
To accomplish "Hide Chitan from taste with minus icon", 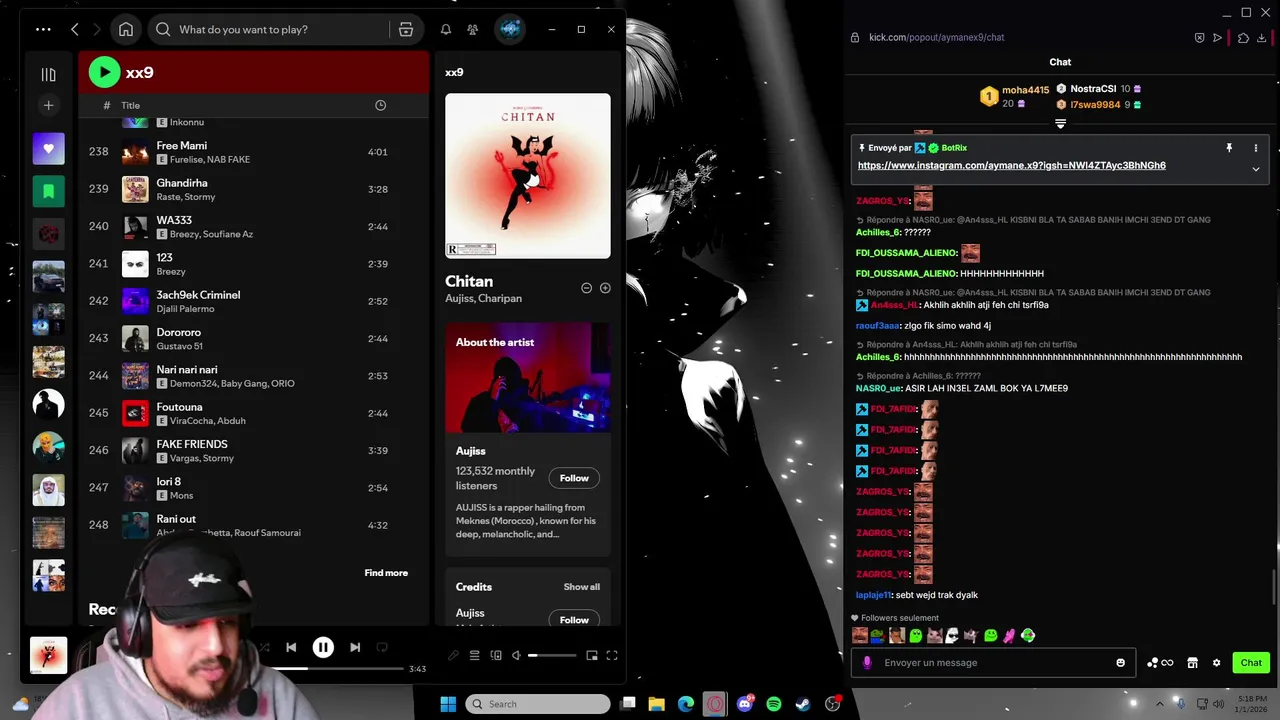I will (587, 288).
